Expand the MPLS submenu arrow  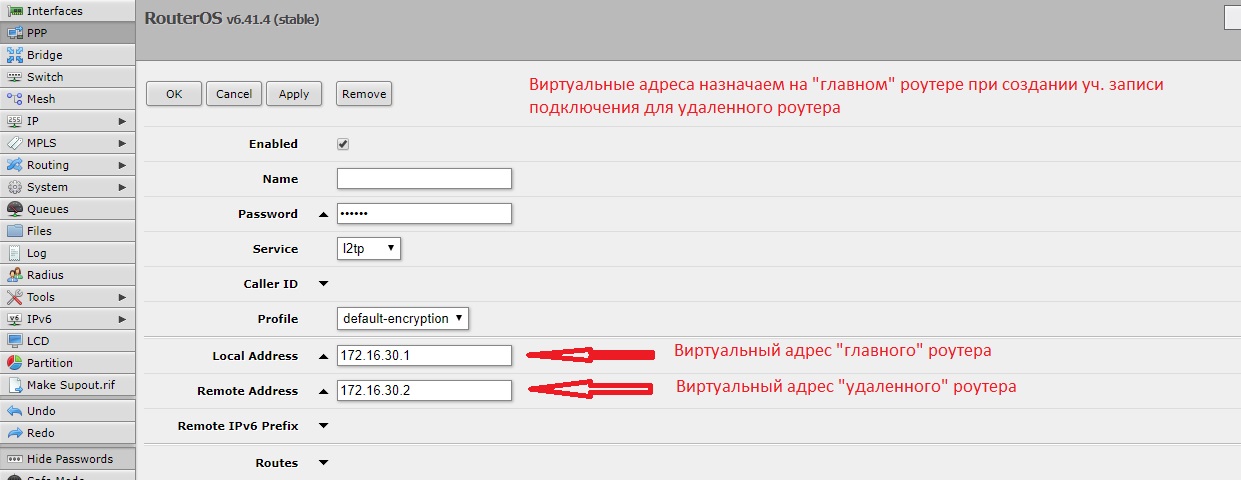(x=122, y=143)
